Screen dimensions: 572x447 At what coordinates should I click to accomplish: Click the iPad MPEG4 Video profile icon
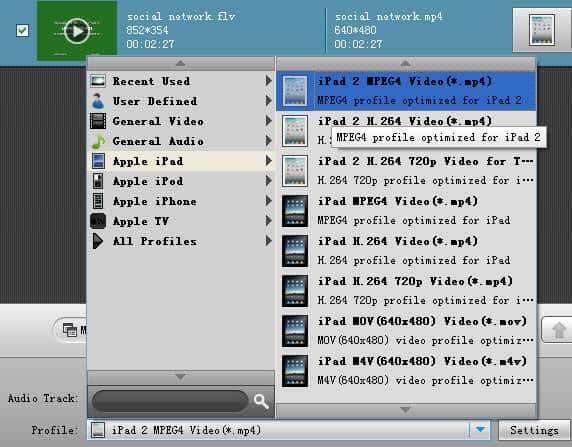tap(295, 211)
